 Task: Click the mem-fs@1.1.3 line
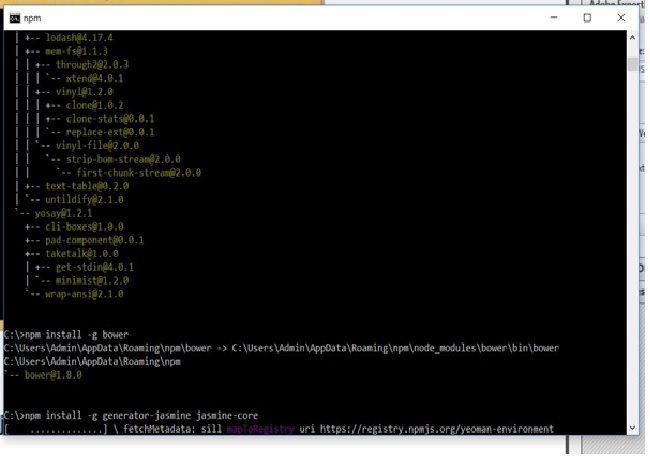[76, 51]
